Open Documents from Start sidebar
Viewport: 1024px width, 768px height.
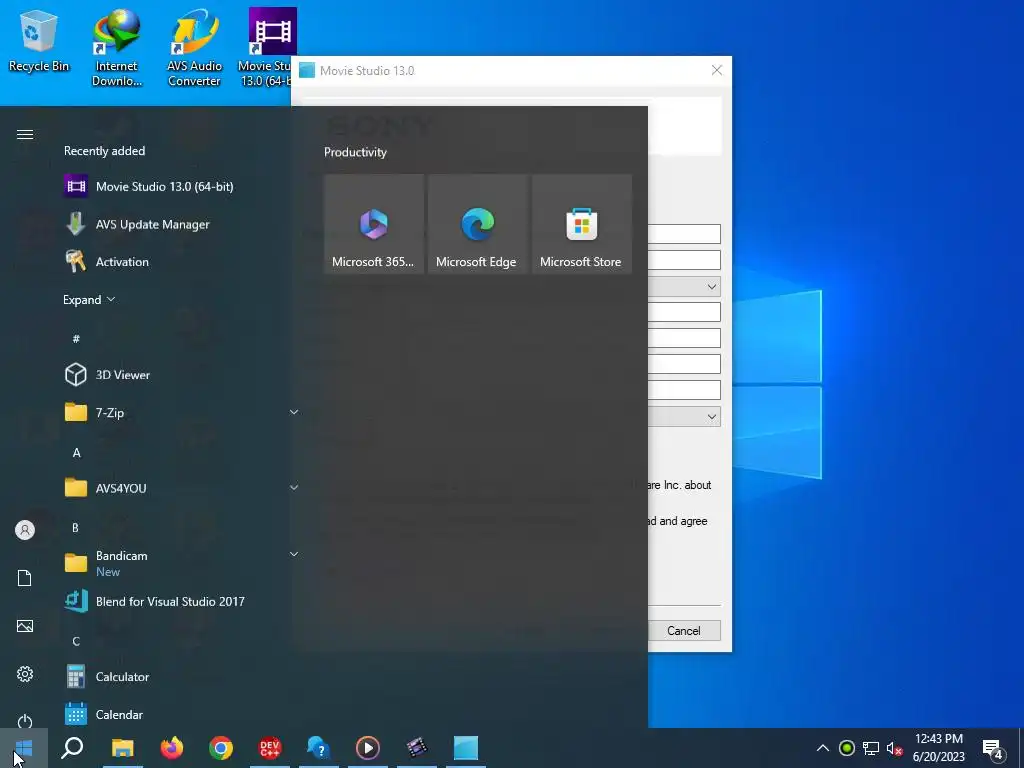point(25,578)
